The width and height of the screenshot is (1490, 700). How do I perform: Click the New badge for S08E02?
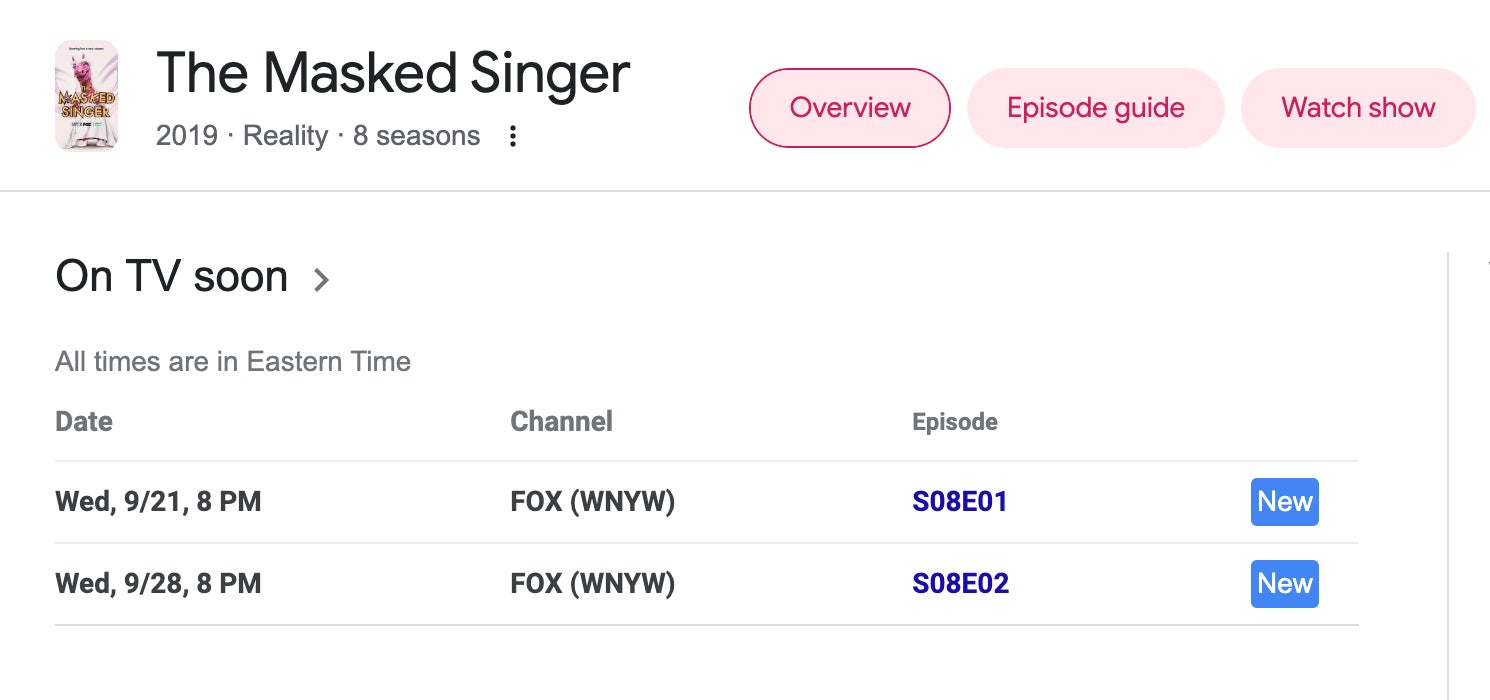pyautogui.click(x=1284, y=584)
